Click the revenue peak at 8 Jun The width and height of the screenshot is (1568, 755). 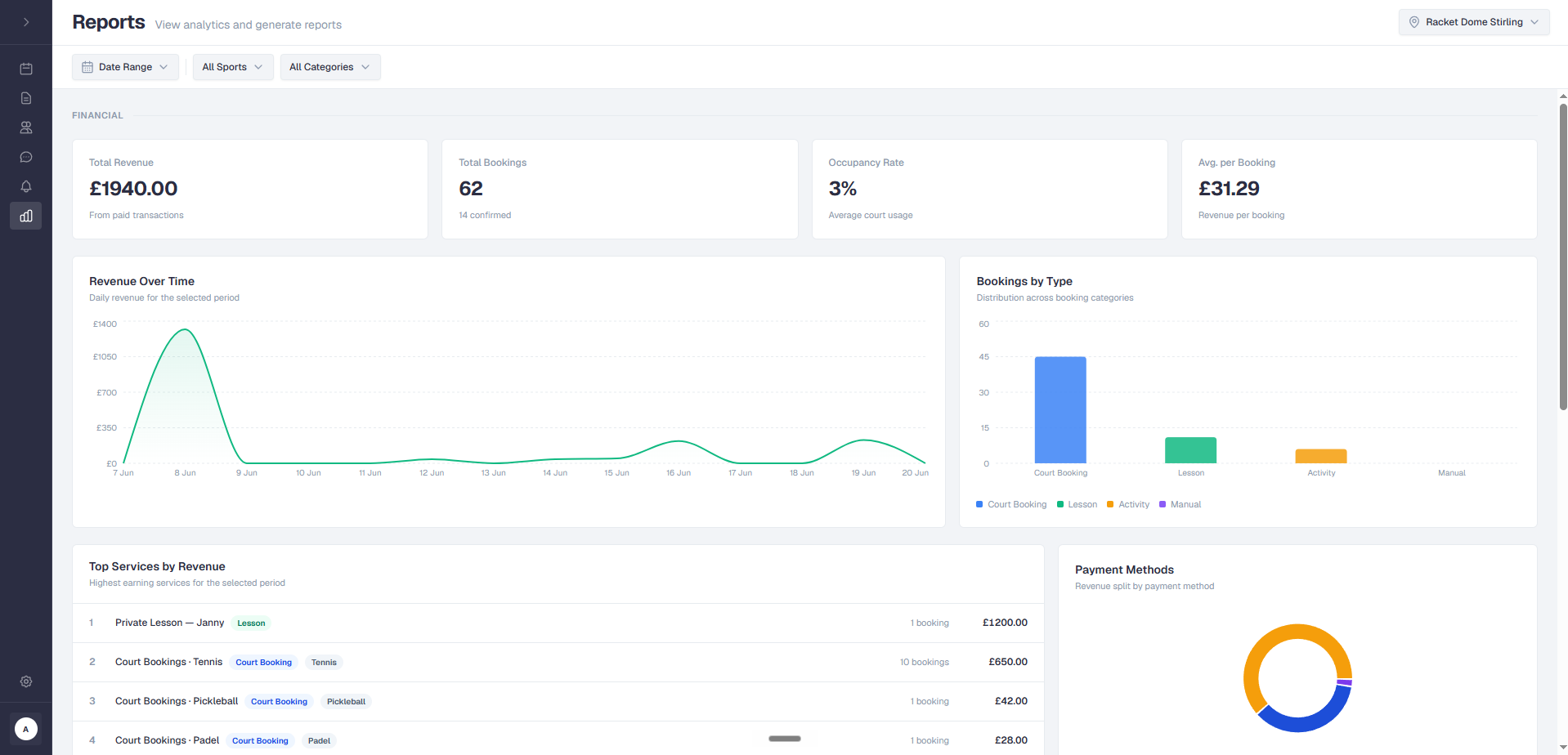tap(185, 330)
